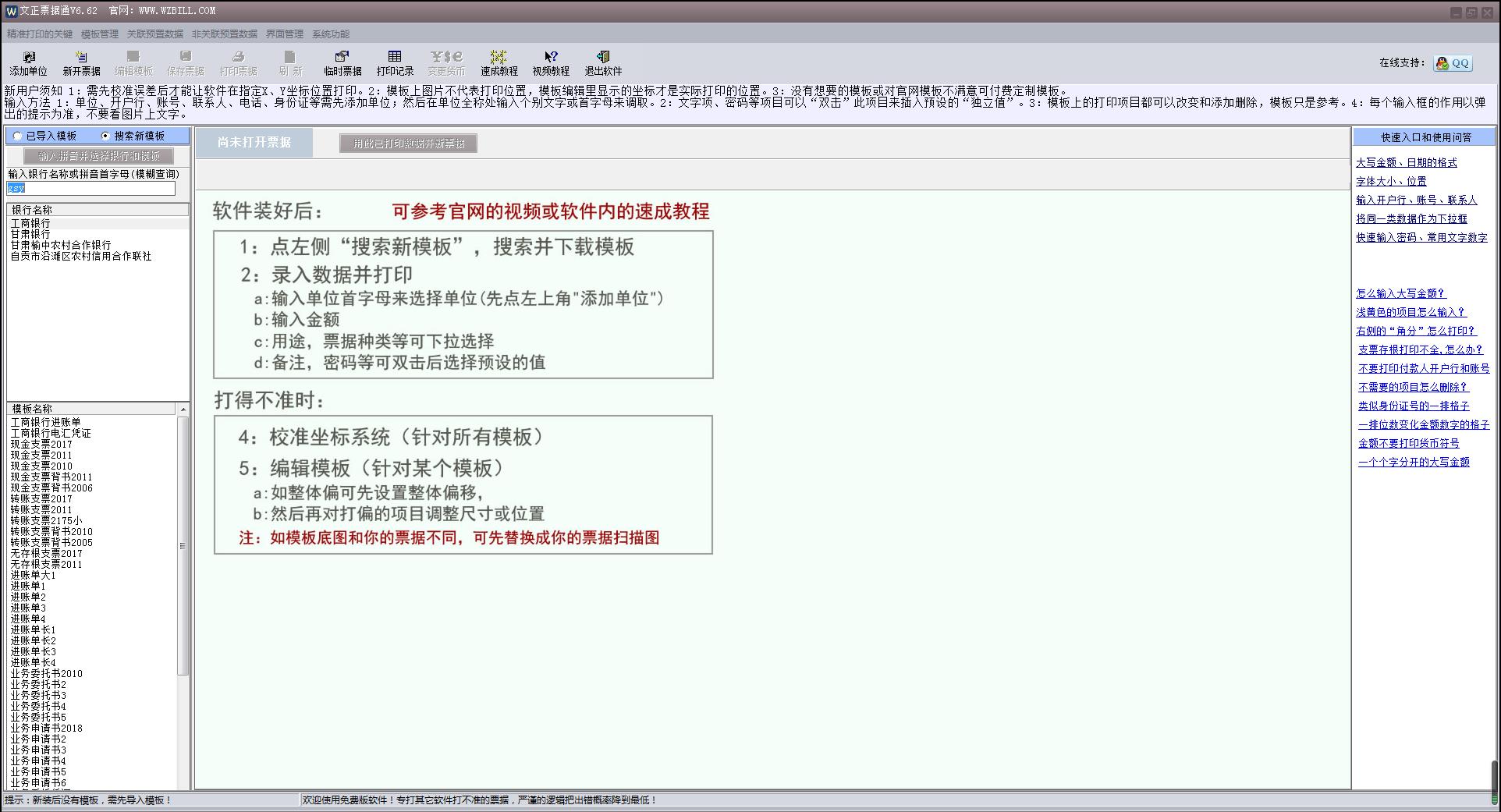This screenshot has width=1501, height=812.
Task: Open the 视频教程 video tutorial
Action: pos(551,63)
